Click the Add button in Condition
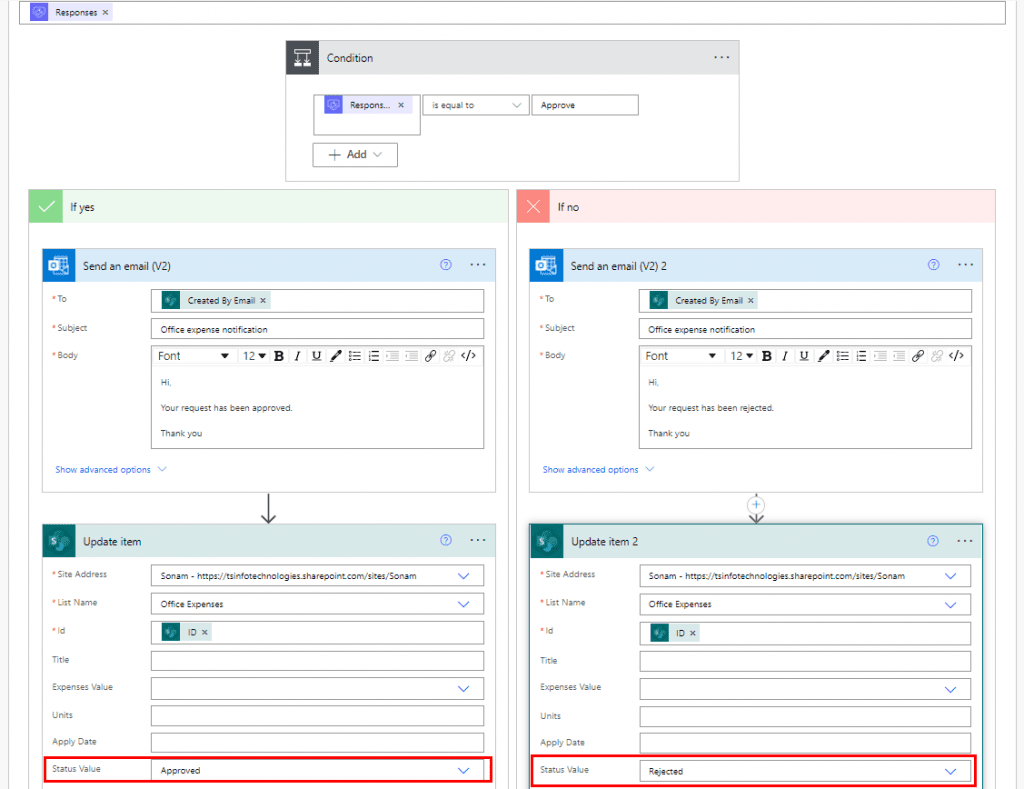 coord(355,155)
